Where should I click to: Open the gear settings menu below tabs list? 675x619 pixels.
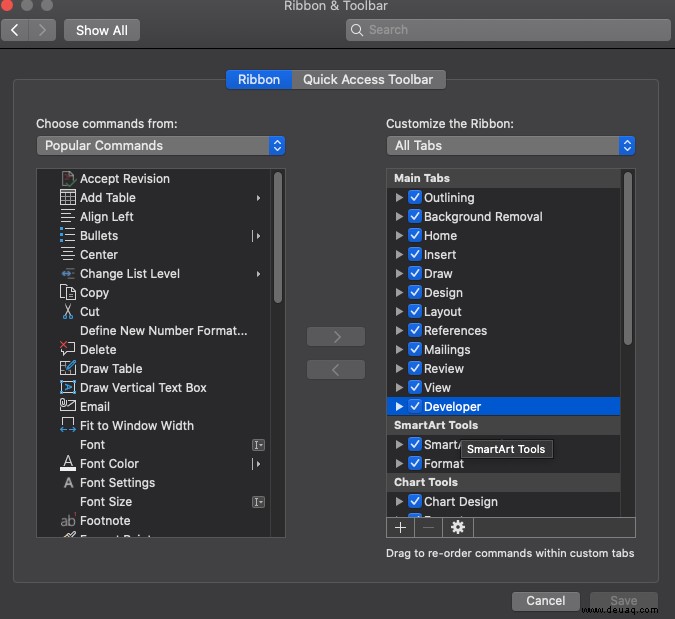(x=458, y=527)
